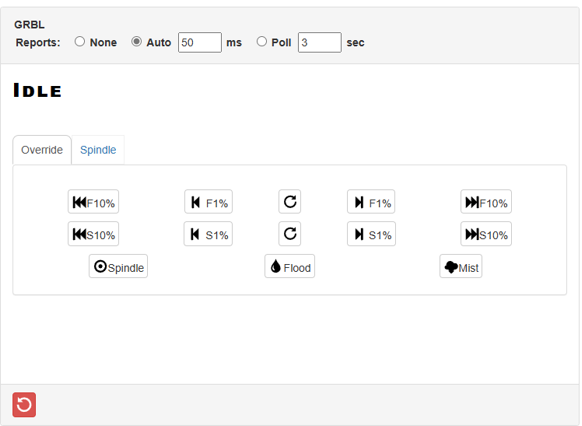Screen dimensions: 582x426
Task: Decrease feed rate by 1%
Action: pyautogui.click(x=209, y=202)
